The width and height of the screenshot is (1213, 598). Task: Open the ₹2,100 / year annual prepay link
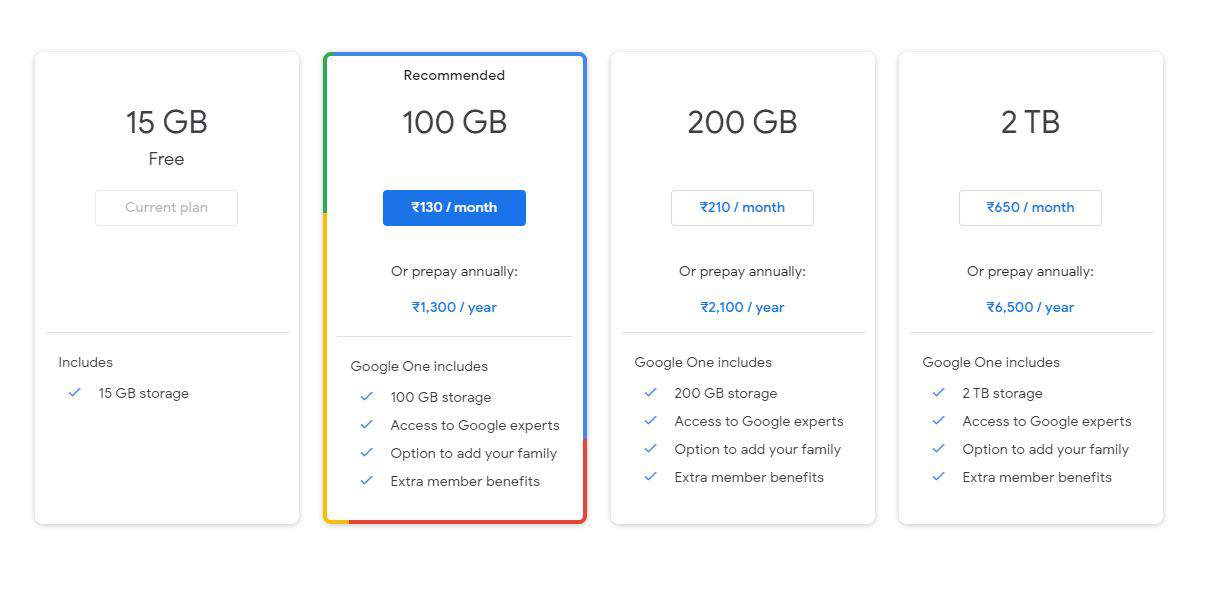pyautogui.click(x=742, y=307)
